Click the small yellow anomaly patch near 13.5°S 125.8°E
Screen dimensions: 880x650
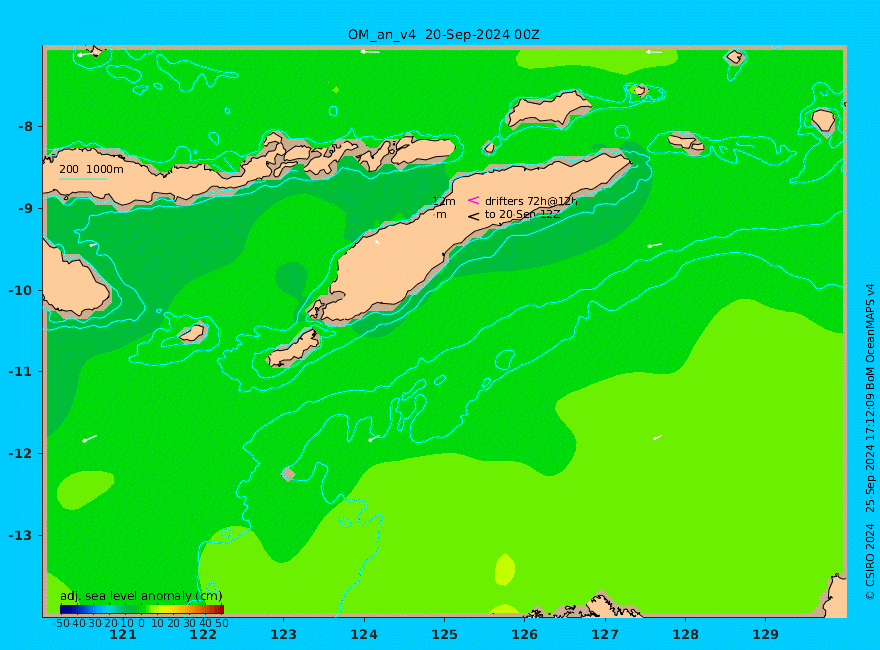click(505, 569)
